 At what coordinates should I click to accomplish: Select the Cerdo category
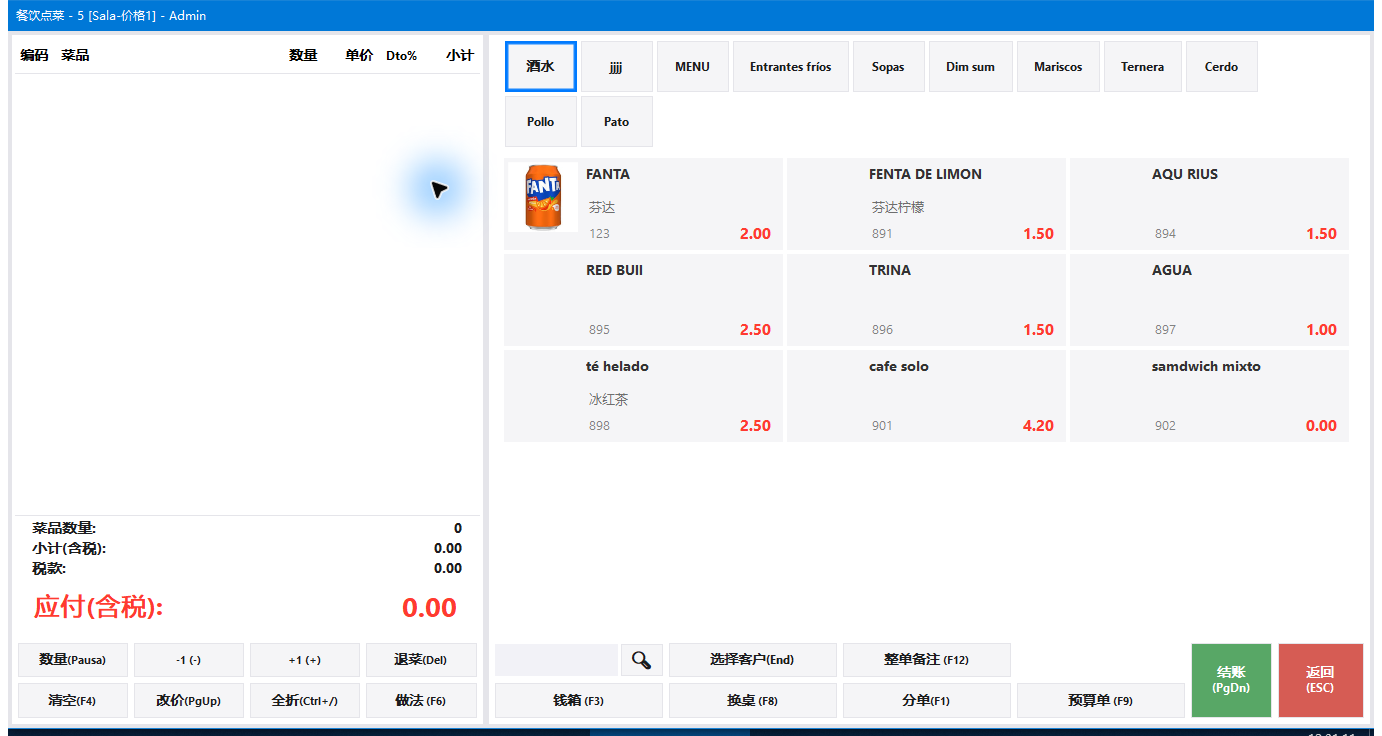click(1222, 67)
